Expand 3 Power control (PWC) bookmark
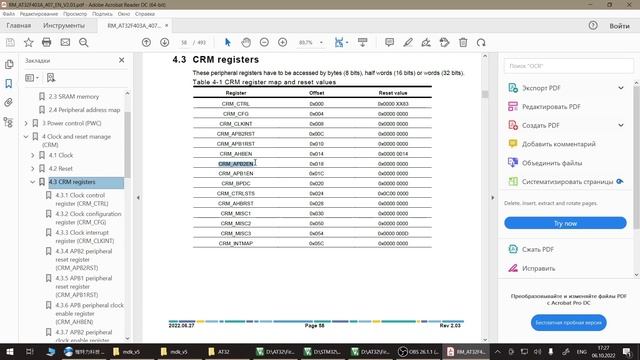Screen dimensions: 640x360 click(x=26, y=123)
